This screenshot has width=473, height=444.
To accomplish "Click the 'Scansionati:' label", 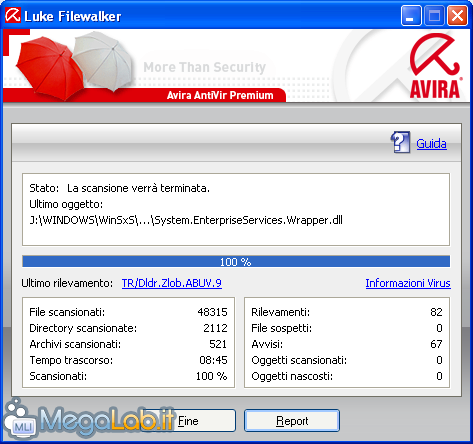I will (x=58, y=376).
